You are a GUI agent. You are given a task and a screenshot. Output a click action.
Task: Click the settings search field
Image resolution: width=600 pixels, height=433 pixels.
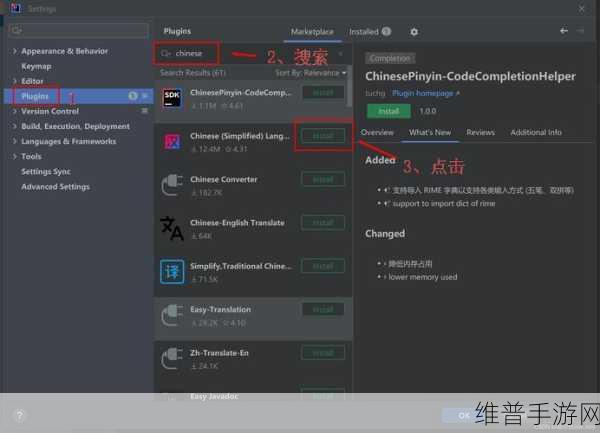tap(78, 30)
